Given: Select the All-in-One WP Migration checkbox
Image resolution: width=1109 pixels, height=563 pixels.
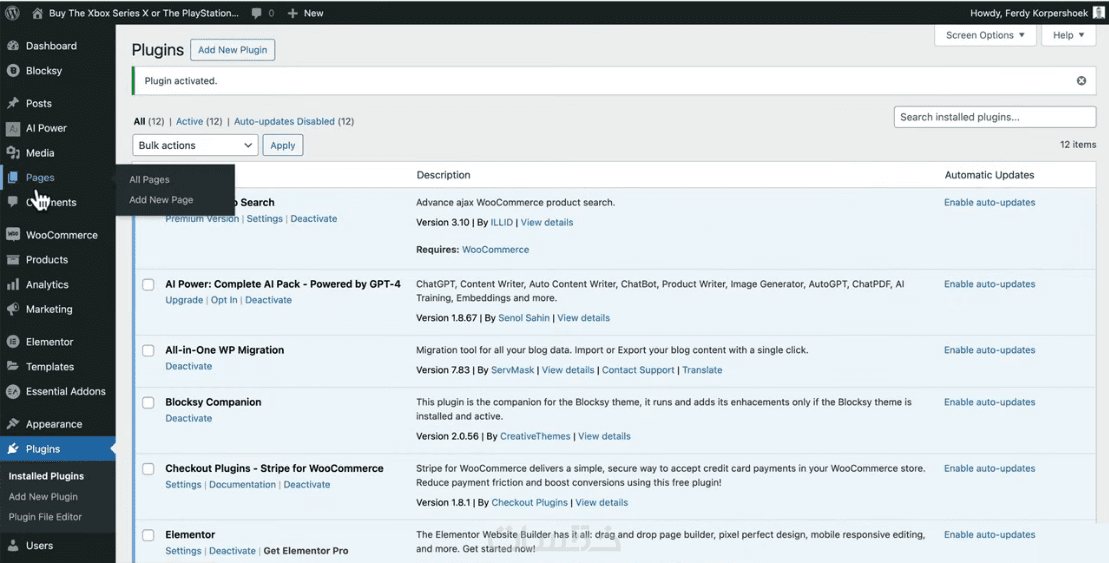Looking at the screenshot, I should point(148,351).
